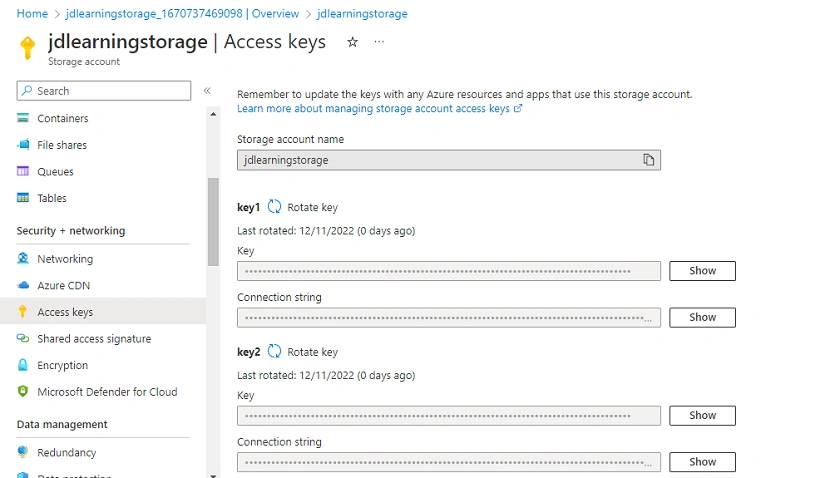Click the key2 hidden Key field
Image resolution: width=840 pixels, height=478 pixels.
449,415
